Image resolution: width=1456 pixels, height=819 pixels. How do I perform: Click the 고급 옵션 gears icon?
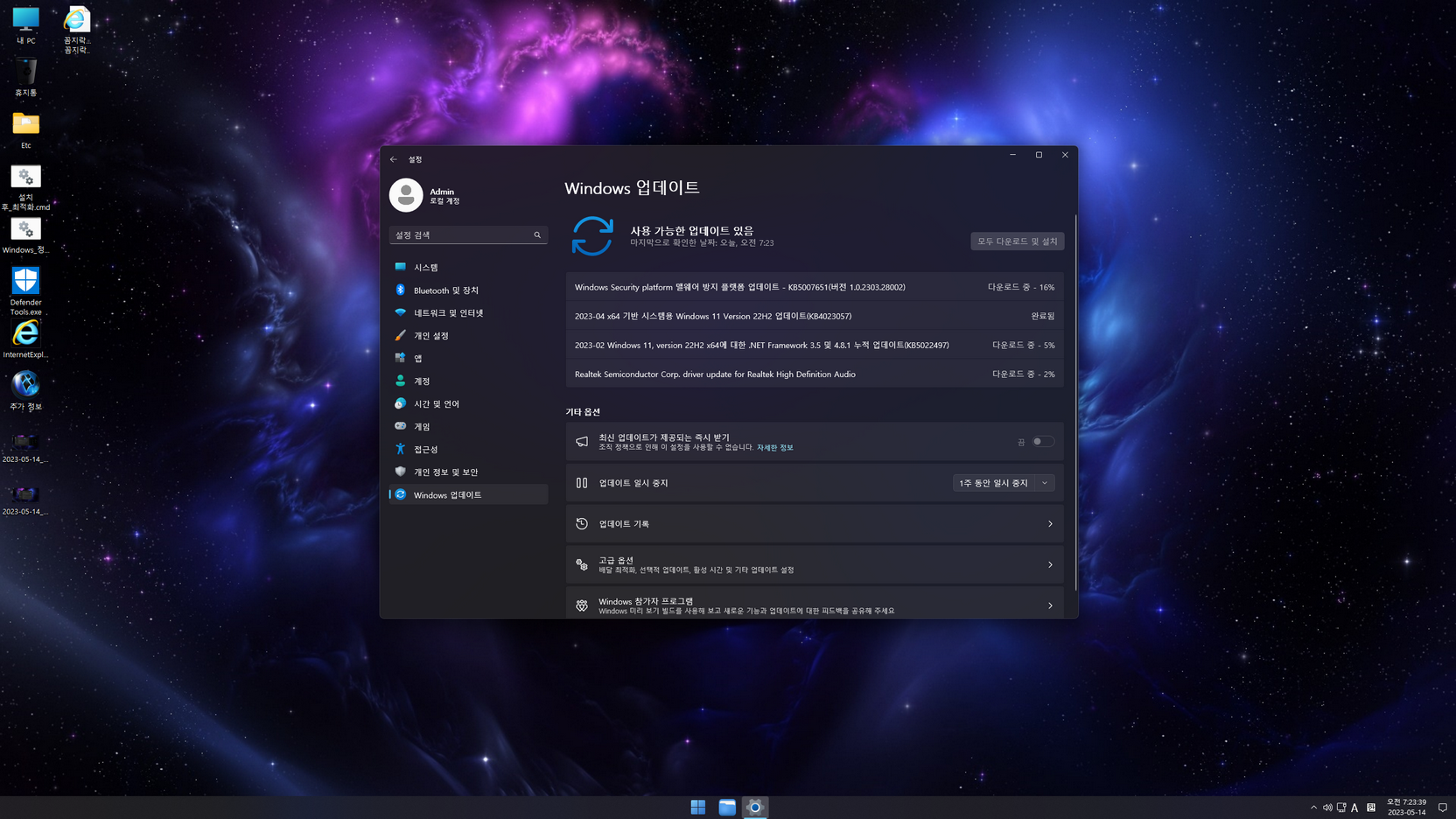point(582,564)
